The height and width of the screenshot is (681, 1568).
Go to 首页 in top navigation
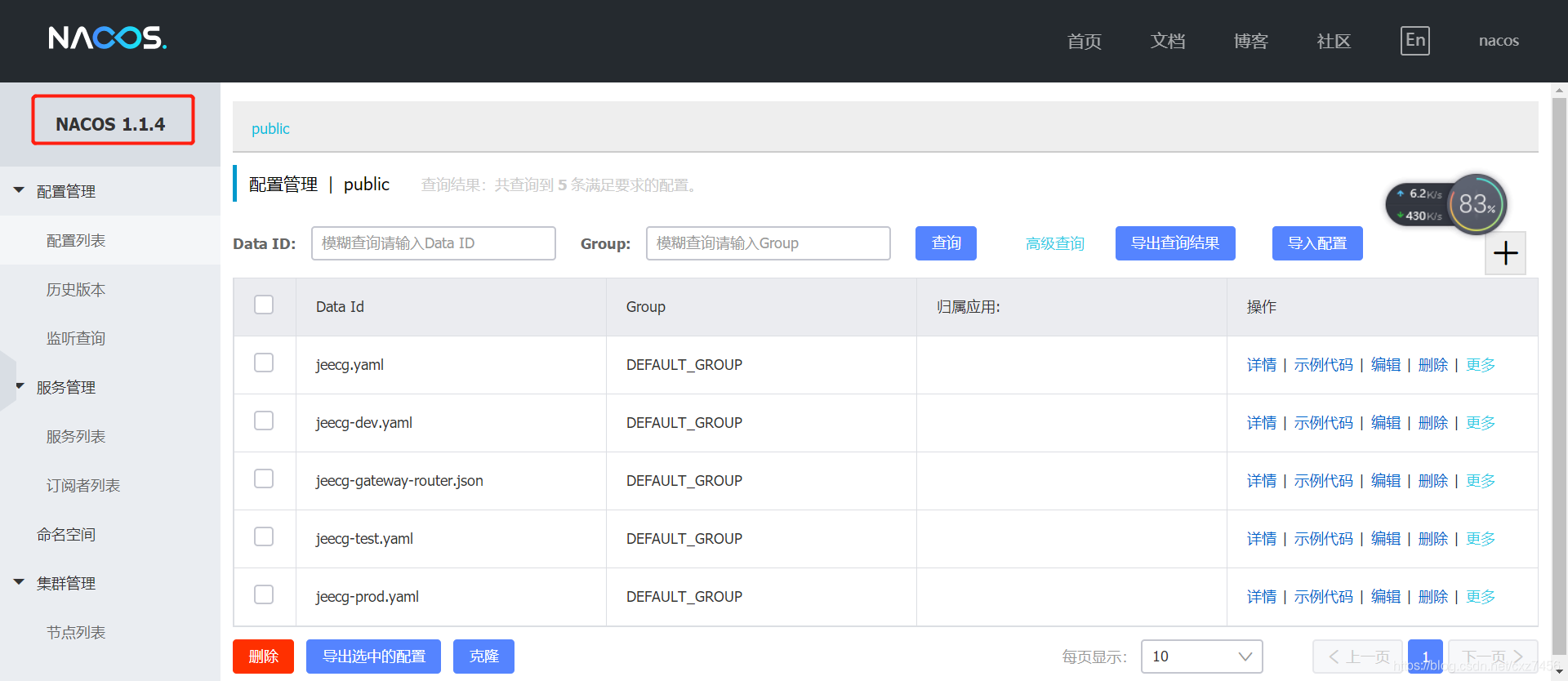(x=1085, y=41)
